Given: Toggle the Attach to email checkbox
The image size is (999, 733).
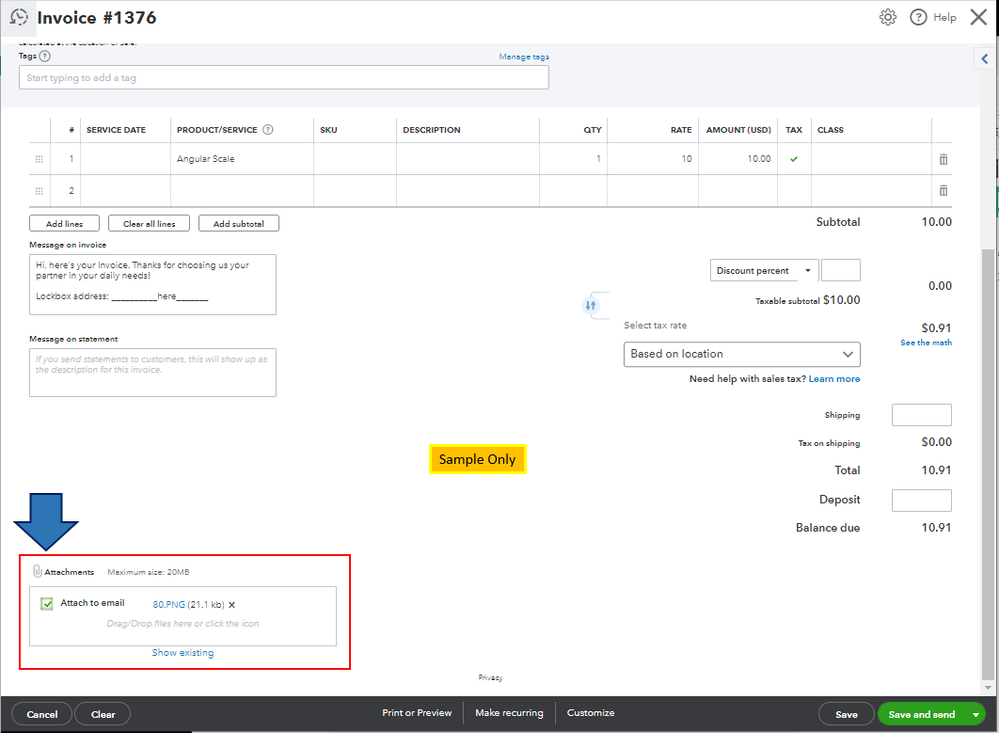Looking at the screenshot, I should pyautogui.click(x=47, y=603).
